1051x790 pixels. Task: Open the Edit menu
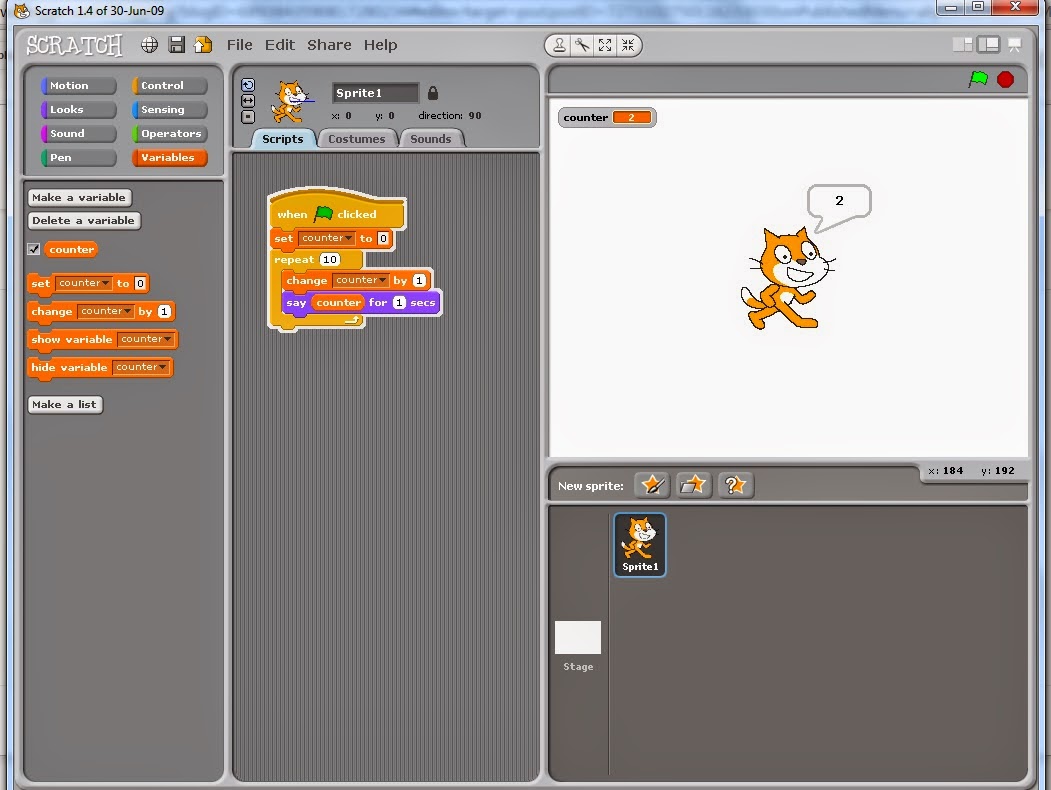280,45
